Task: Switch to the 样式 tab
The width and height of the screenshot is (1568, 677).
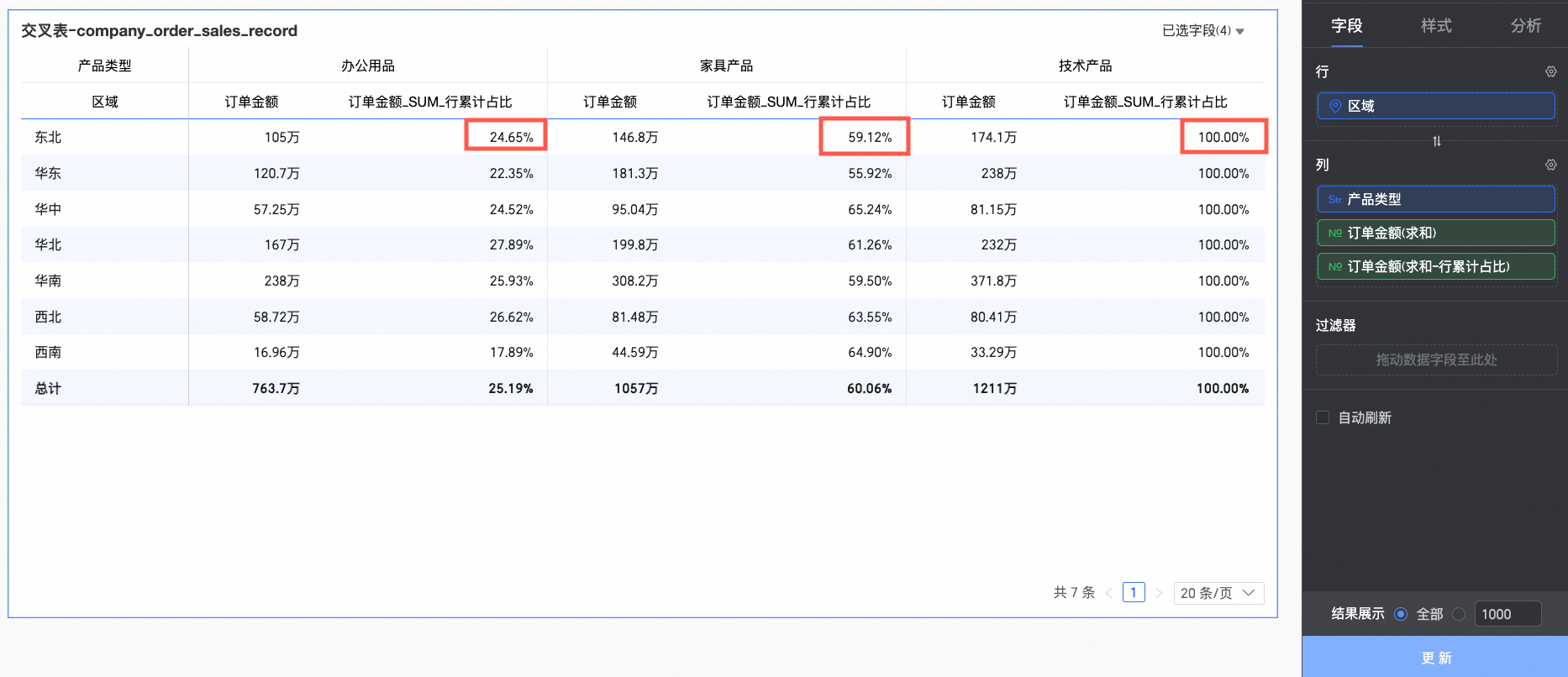Action: (1436, 26)
